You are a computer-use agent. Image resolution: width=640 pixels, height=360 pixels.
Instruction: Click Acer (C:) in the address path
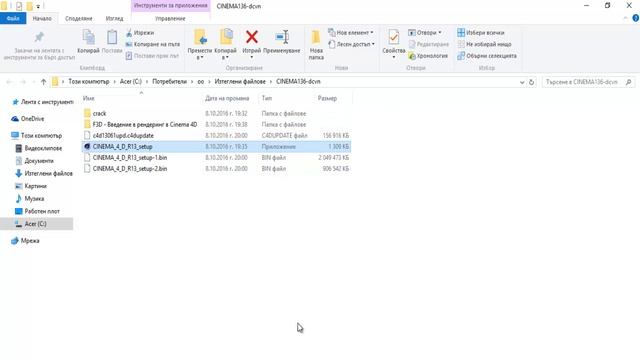pyautogui.click(x=131, y=82)
